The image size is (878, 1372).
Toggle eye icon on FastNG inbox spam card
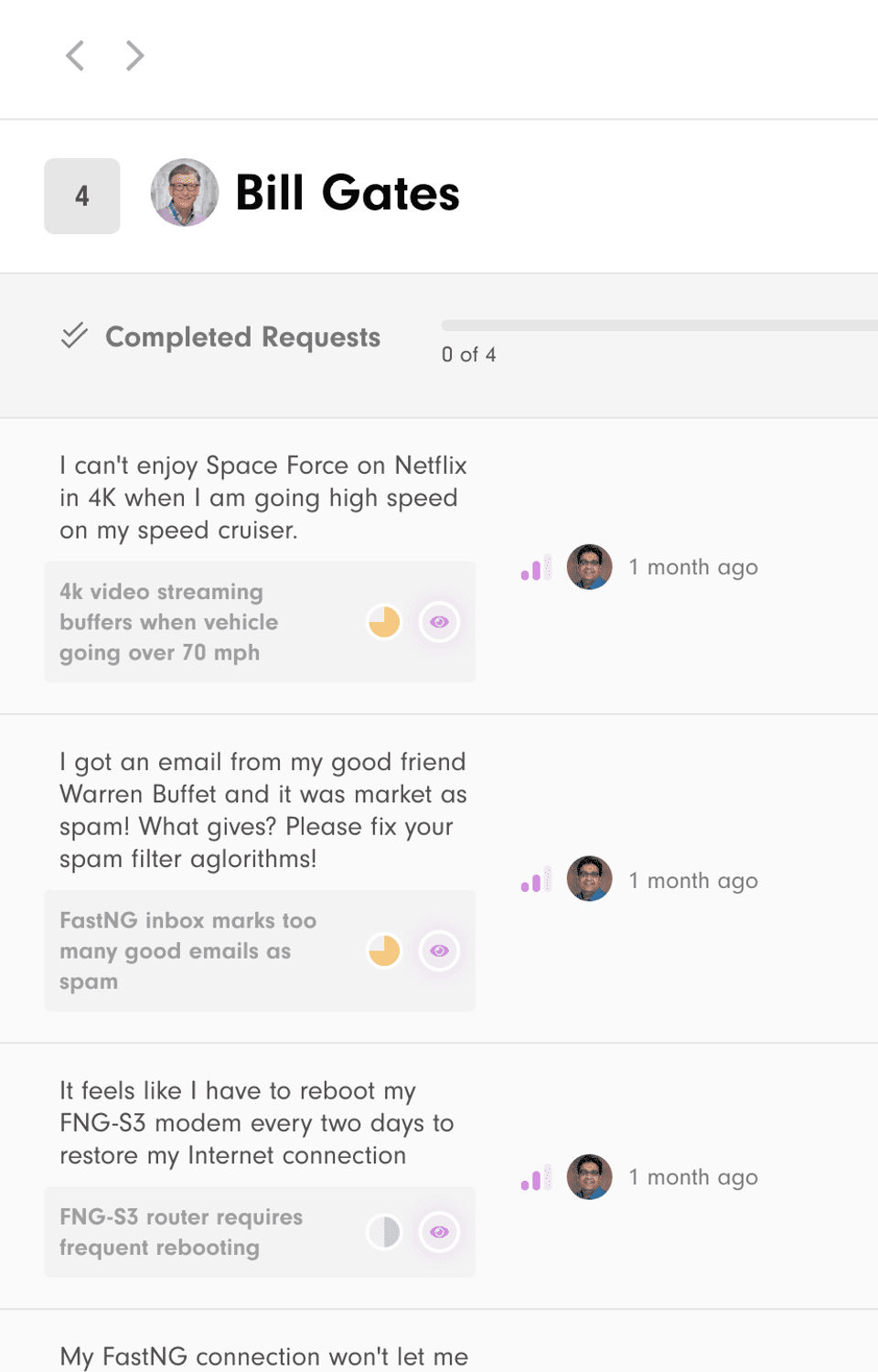(x=439, y=951)
